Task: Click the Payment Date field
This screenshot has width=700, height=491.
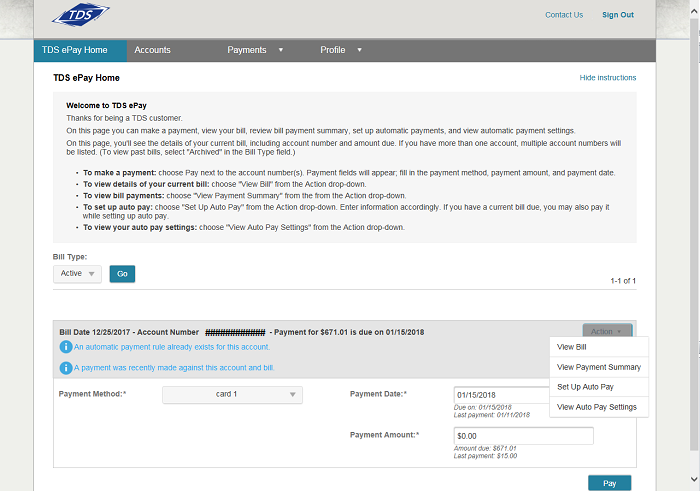Action: 501,395
